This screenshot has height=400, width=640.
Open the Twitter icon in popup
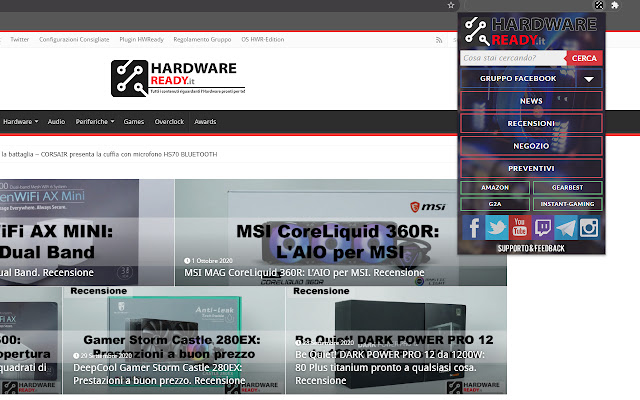(x=497, y=227)
